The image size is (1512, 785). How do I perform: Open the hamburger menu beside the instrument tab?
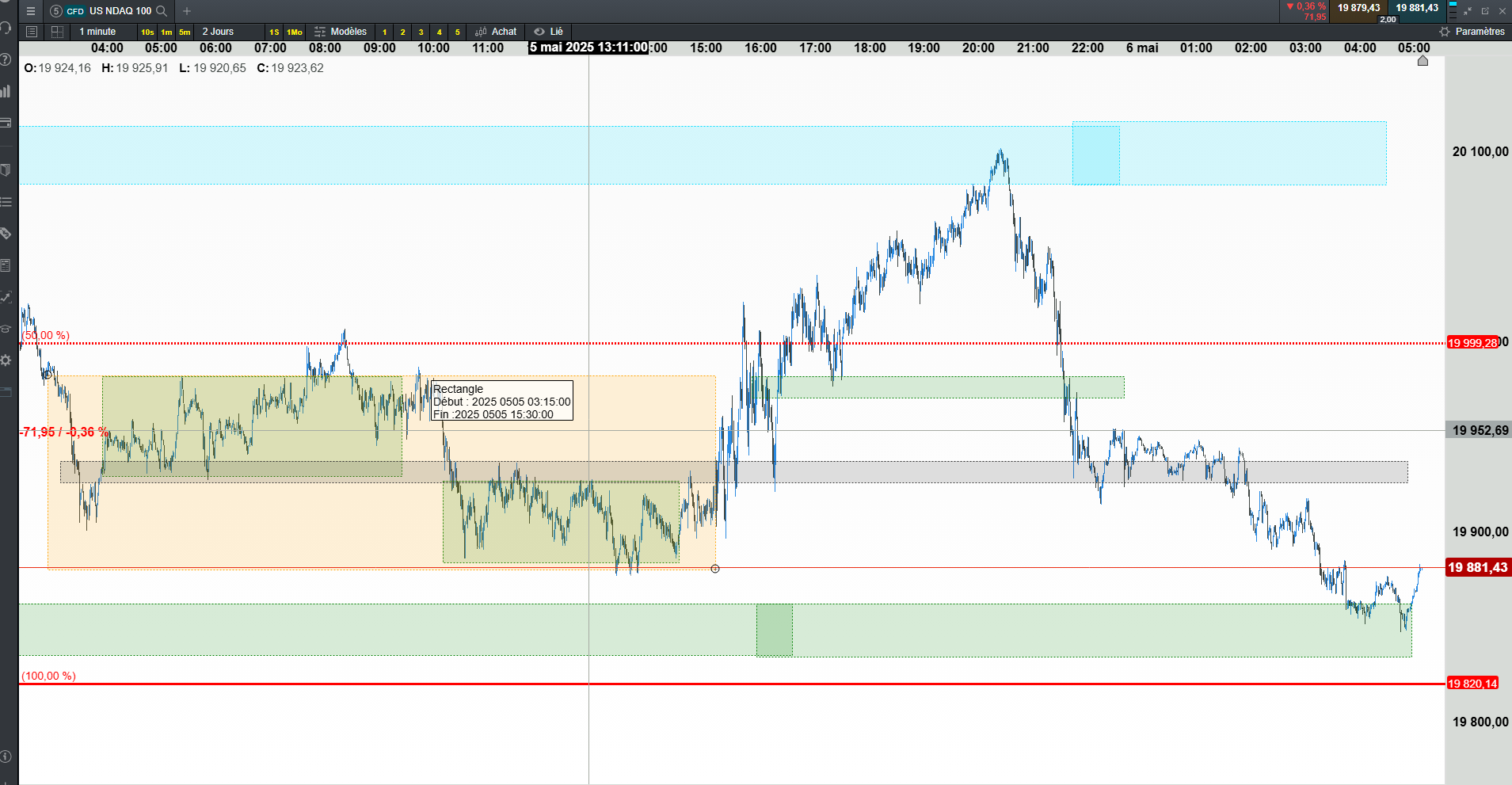[31, 11]
